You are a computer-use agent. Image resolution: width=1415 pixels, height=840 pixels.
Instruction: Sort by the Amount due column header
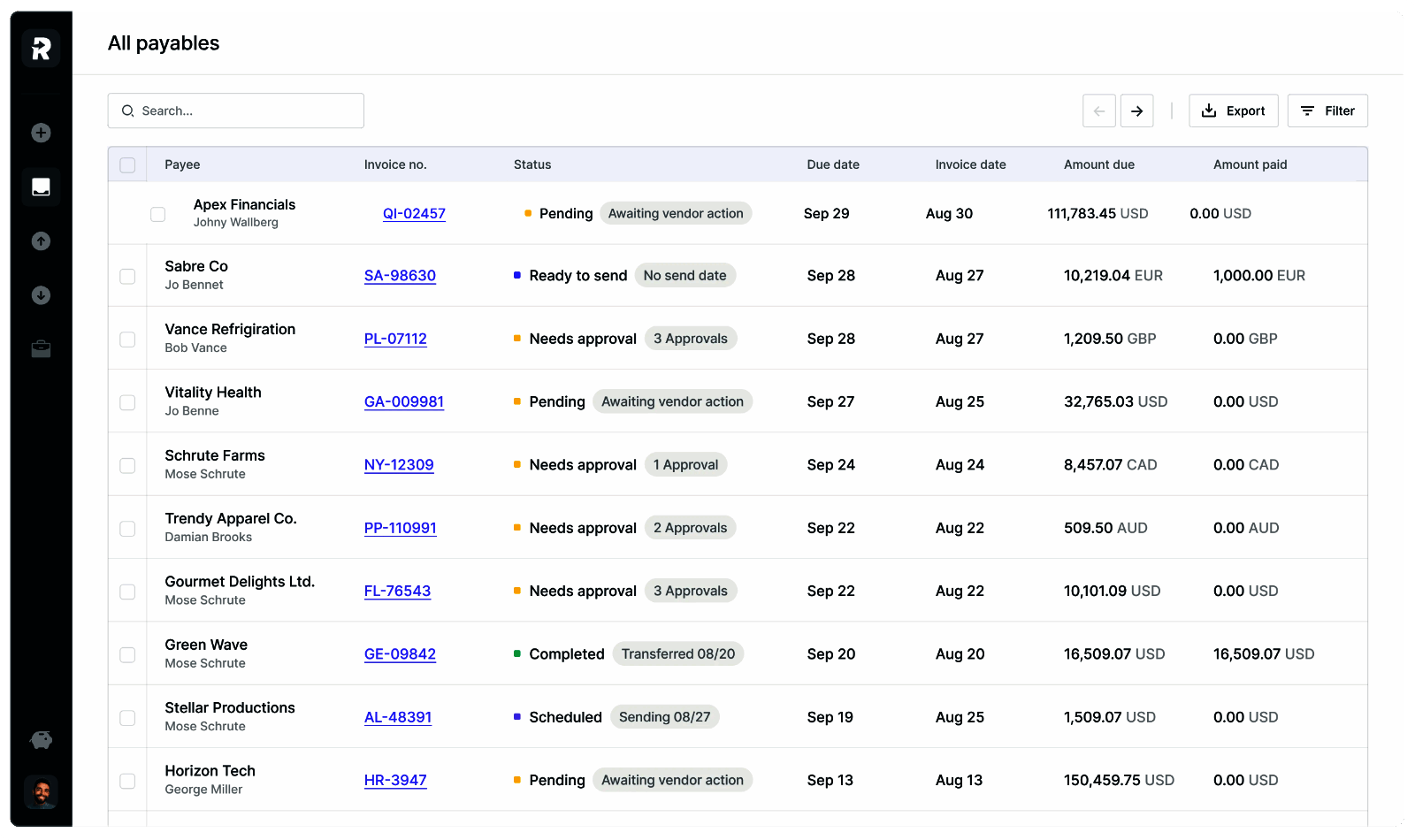click(1098, 164)
